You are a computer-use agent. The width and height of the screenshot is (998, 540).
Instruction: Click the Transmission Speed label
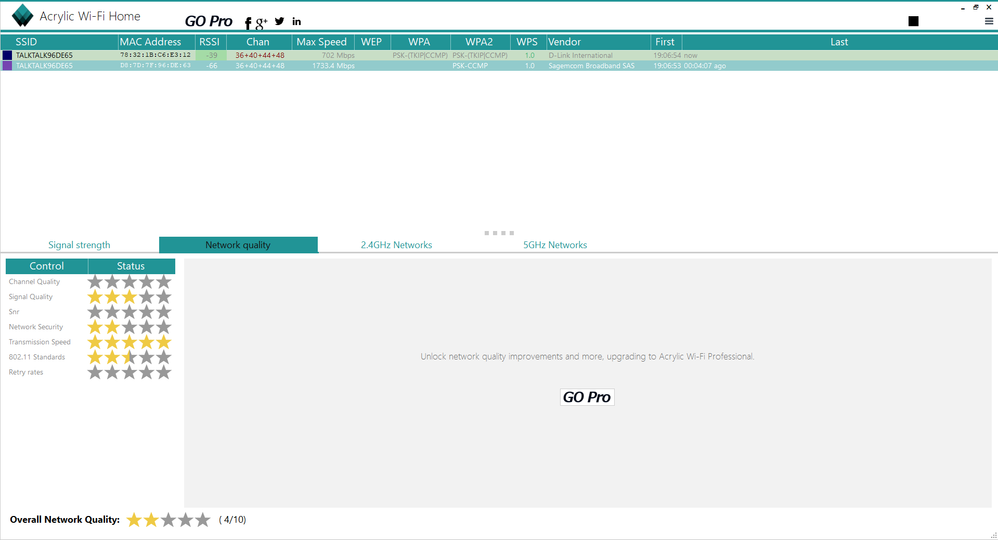point(39,342)
